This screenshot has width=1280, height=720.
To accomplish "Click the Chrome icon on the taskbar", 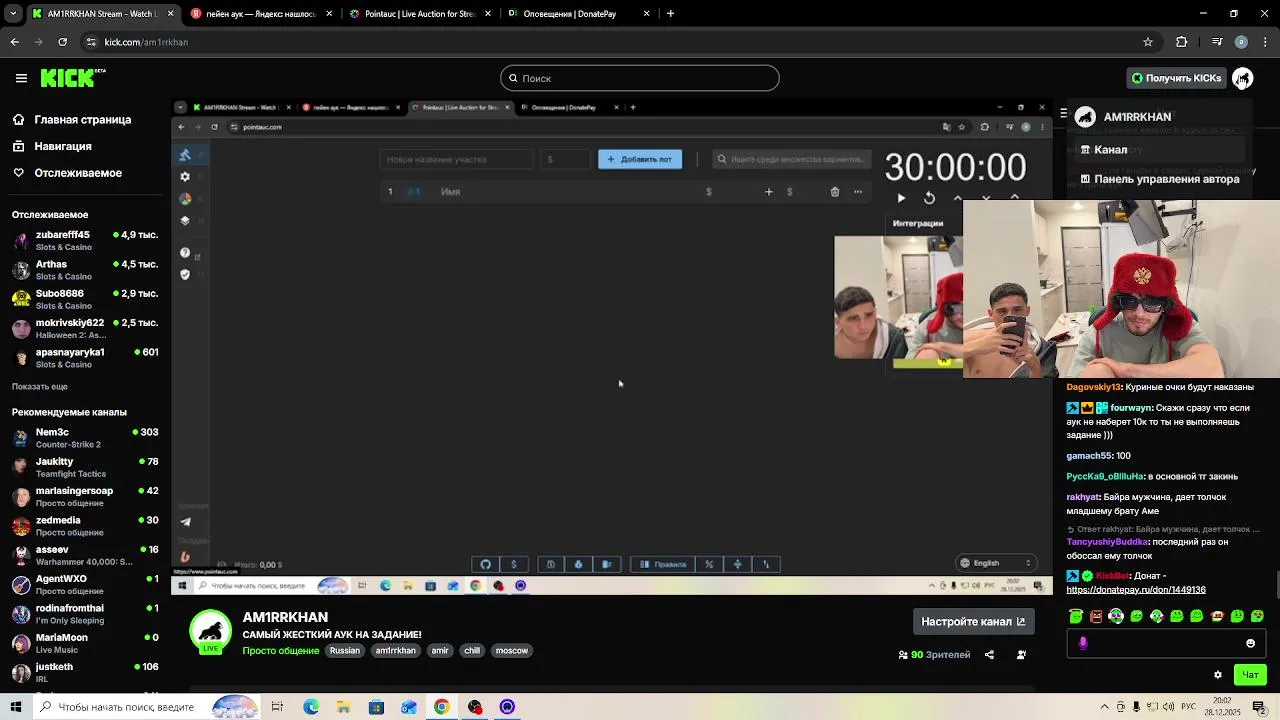I will [441, 707].
